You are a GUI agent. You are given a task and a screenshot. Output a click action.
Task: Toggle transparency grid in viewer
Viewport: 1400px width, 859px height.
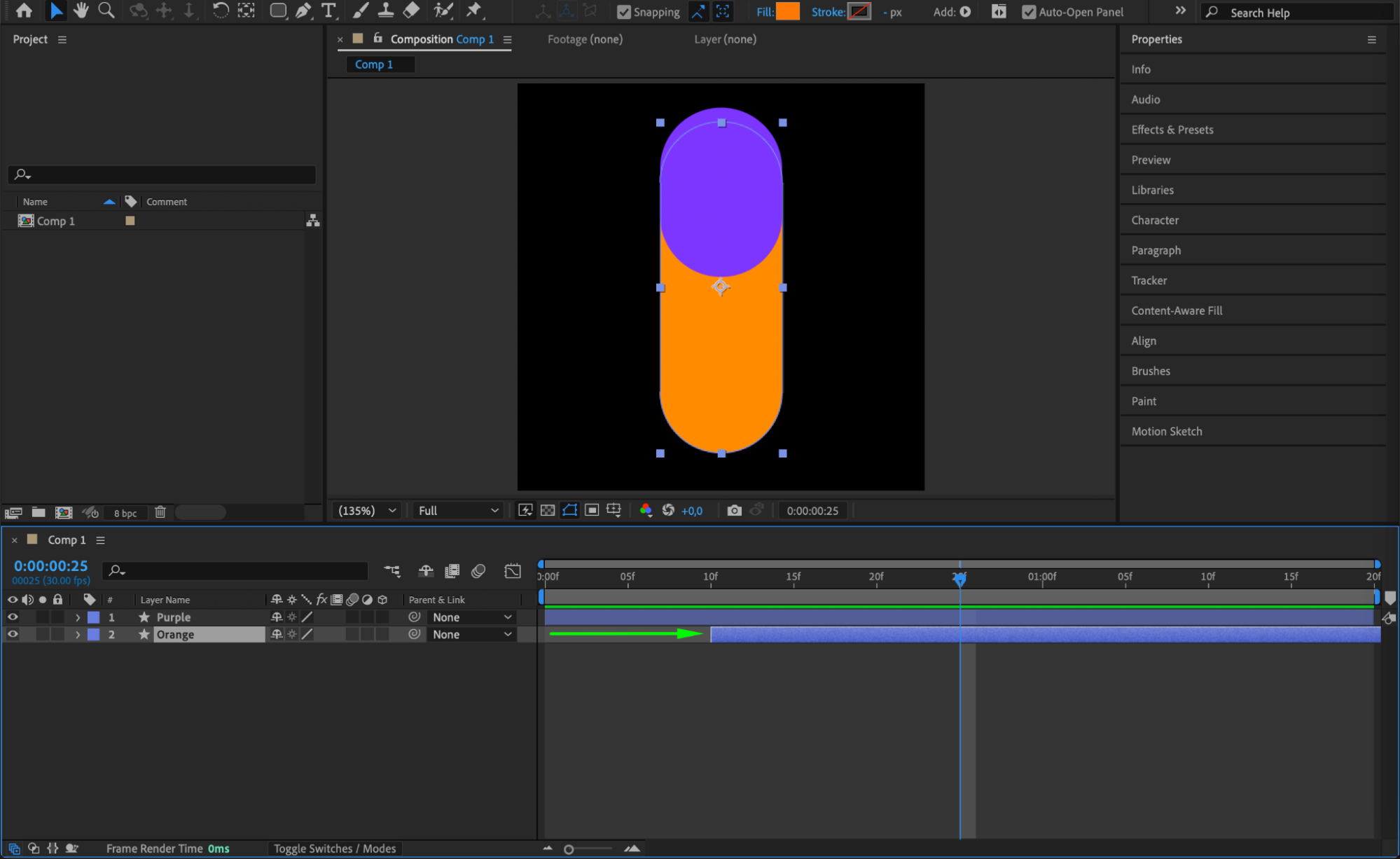click(x=548, y=511)
